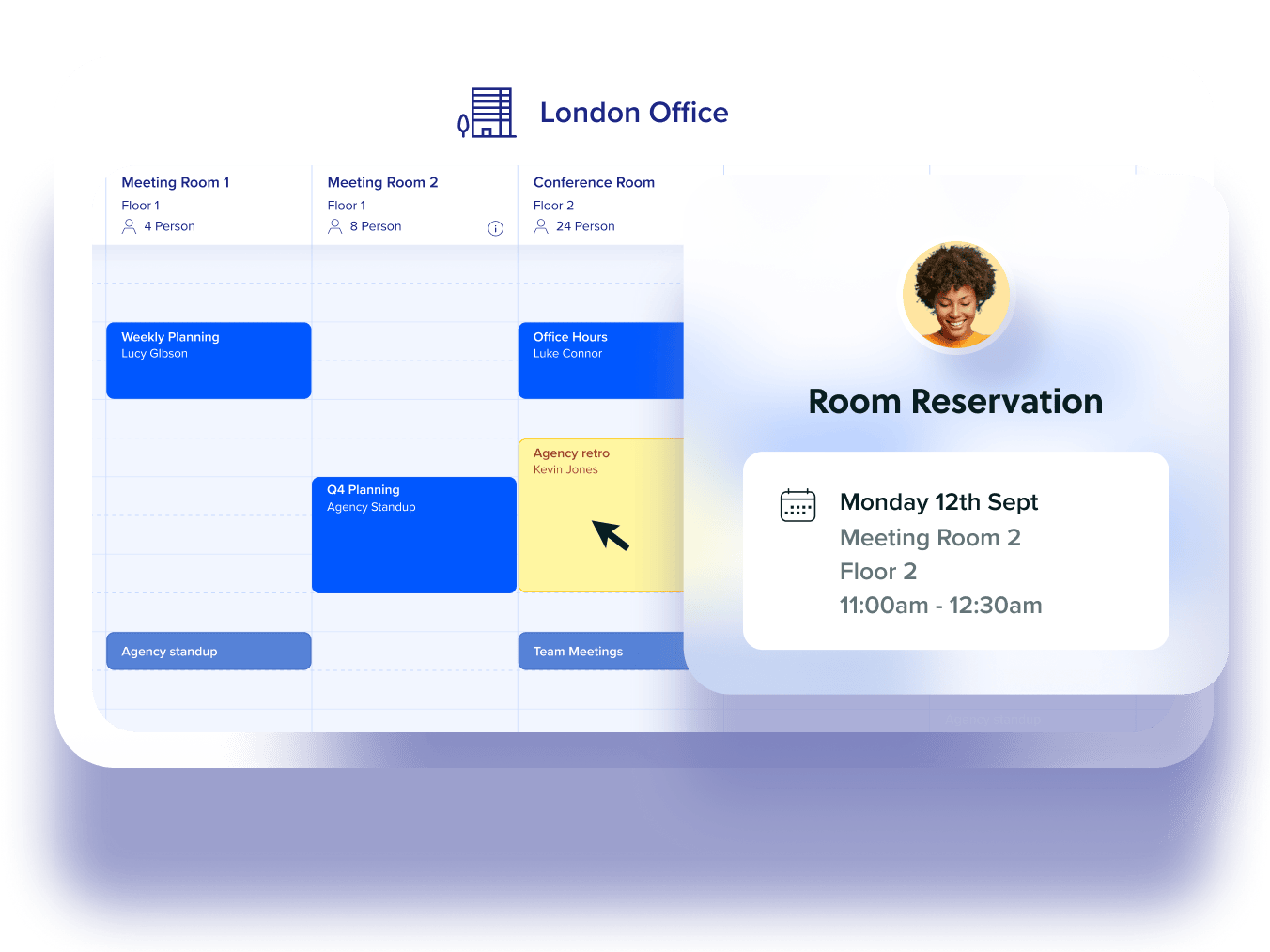
Task: Open the Weekly Planning event by Lucy Gibson
Action: point(209,361)
